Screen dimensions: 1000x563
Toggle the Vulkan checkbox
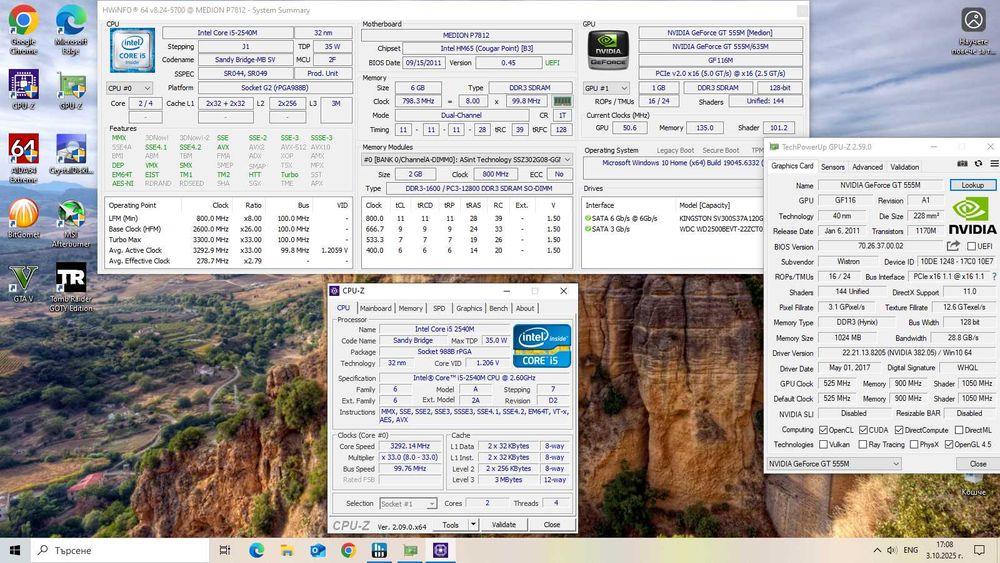coord(823,444)
